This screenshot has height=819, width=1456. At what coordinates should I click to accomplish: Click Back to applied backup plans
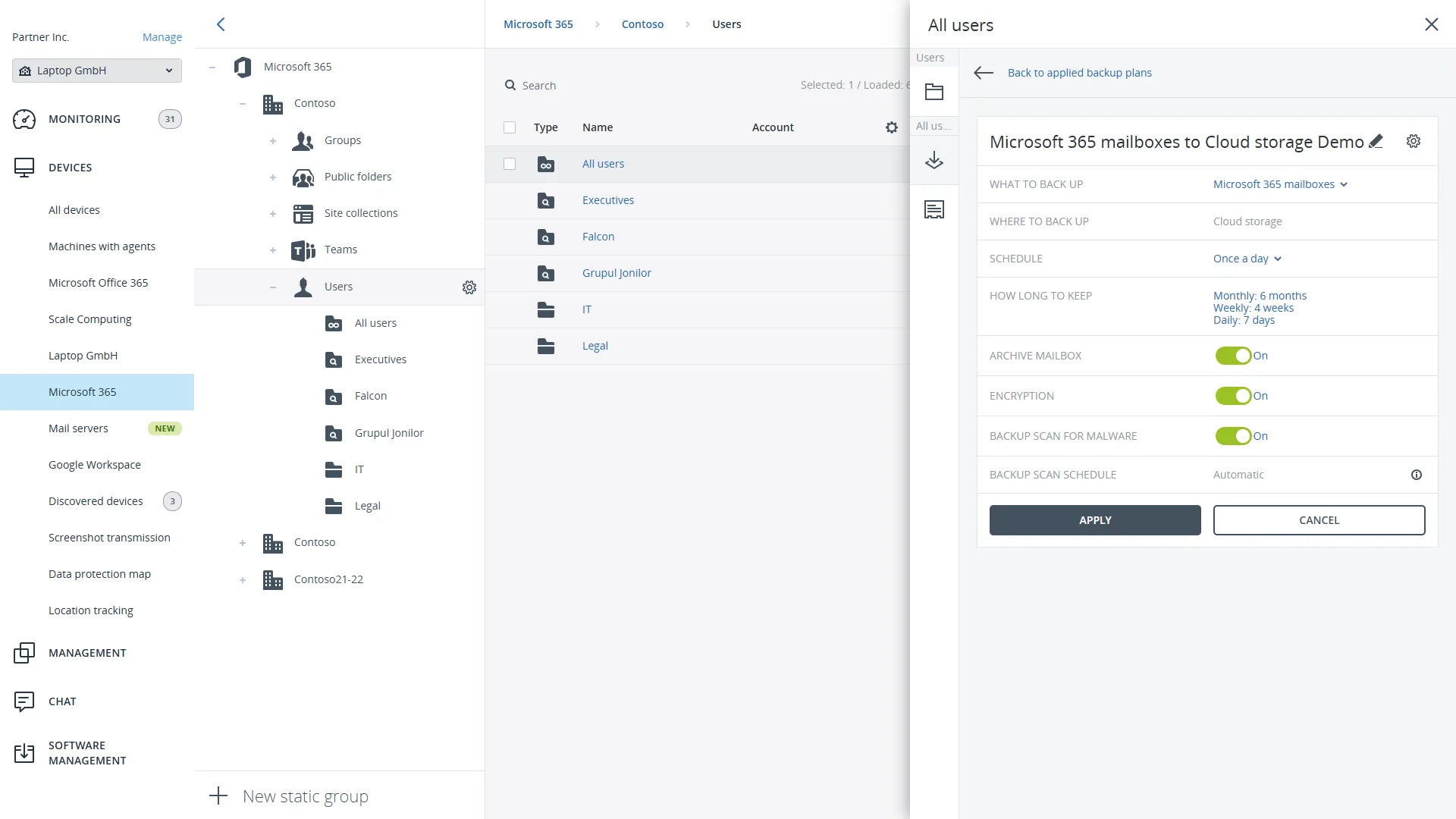(1079, 73)
